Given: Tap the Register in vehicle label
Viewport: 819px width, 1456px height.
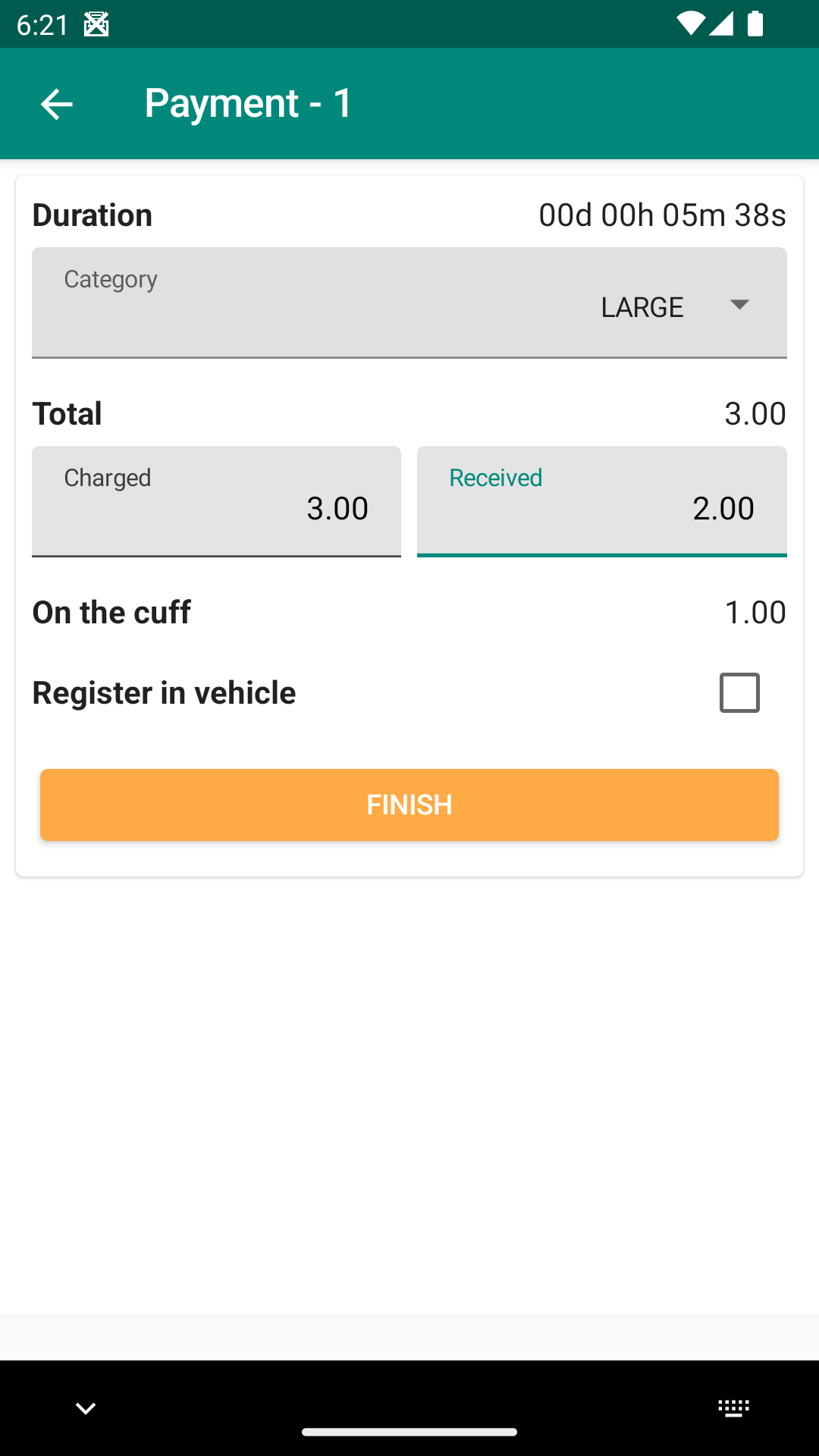Looking at the screenshot, I should tap(164, 693).
